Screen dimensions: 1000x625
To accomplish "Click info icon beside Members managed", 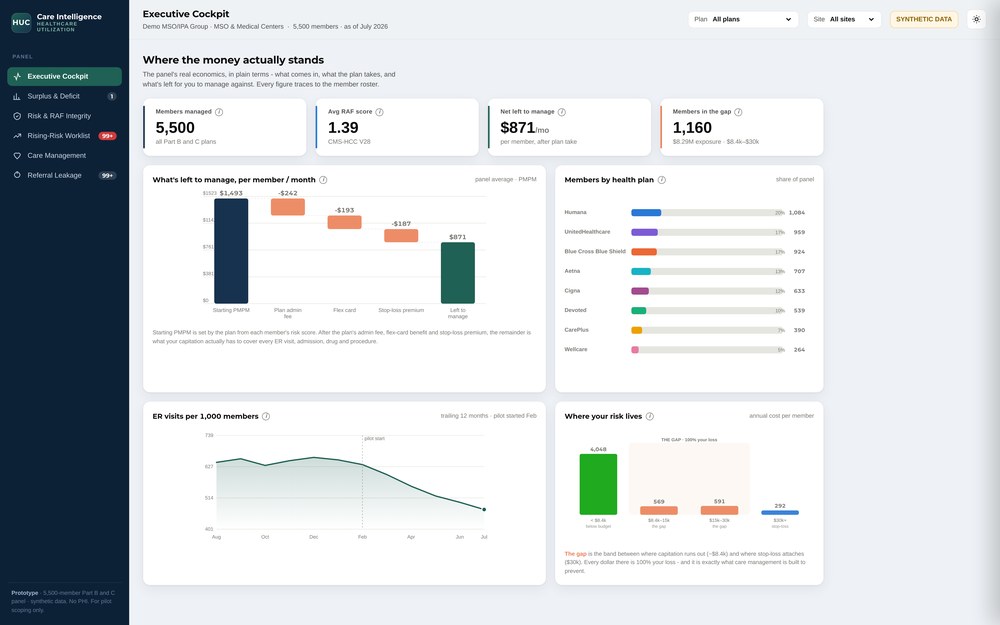I will [219, 112].
